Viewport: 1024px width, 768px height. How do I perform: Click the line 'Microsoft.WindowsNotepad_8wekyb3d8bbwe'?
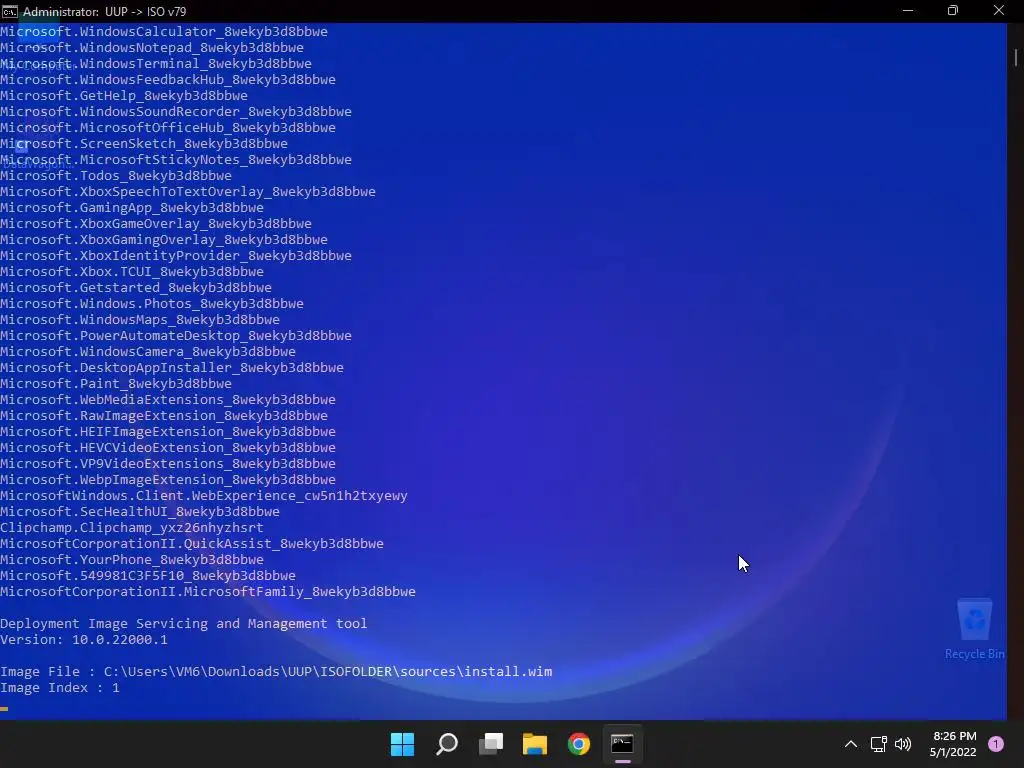point(152,48)
